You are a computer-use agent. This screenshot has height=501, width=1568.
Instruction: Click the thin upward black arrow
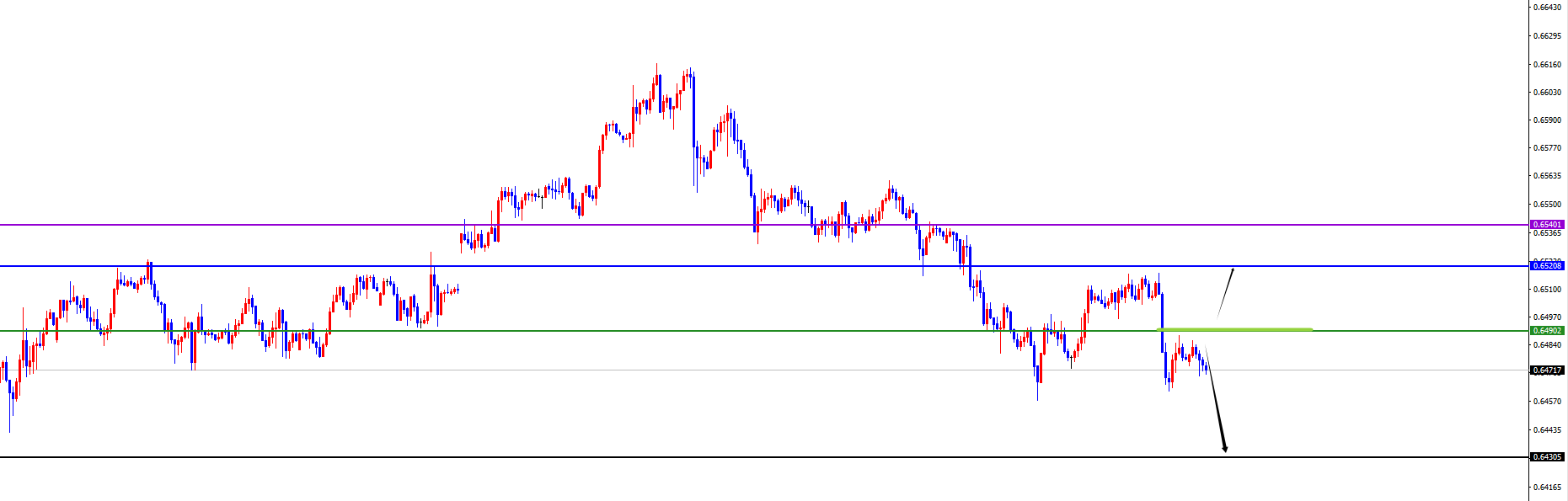[1226, 291]
